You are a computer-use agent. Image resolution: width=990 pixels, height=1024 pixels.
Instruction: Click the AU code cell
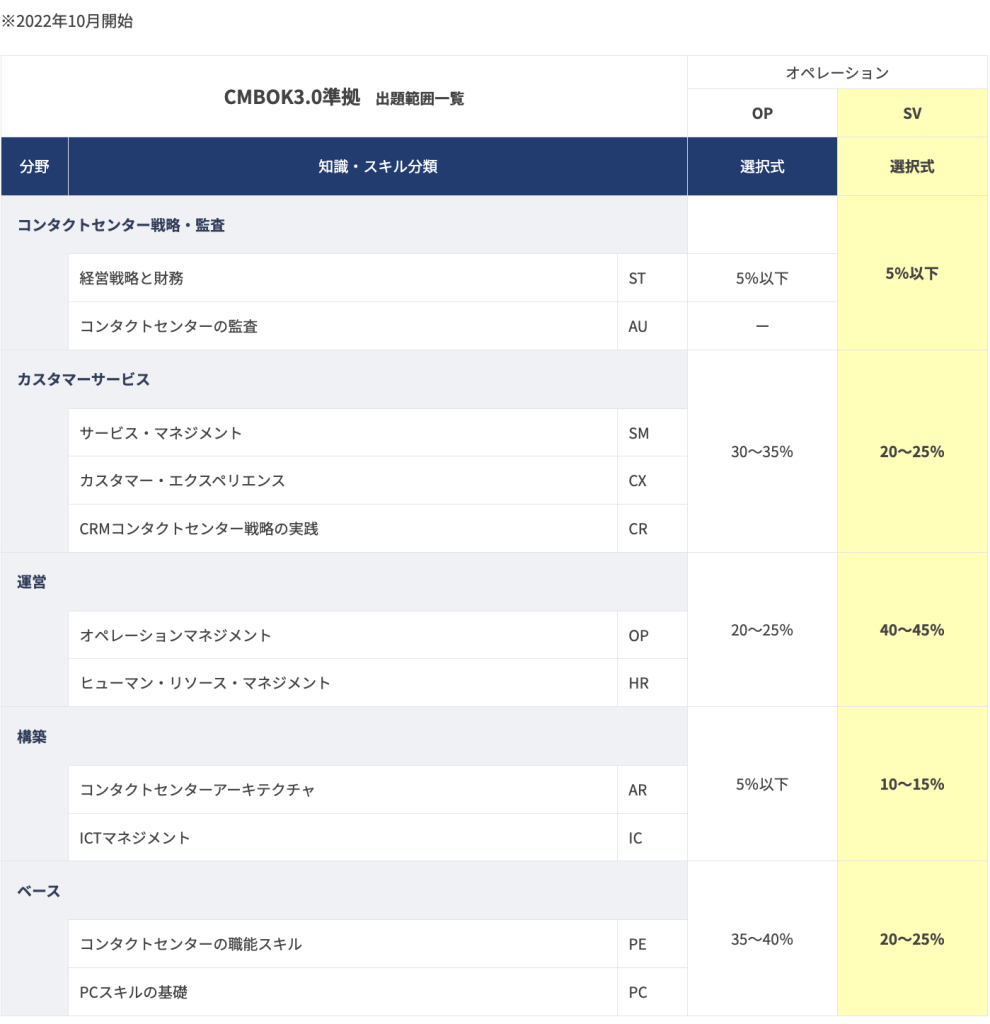[638, 326]
